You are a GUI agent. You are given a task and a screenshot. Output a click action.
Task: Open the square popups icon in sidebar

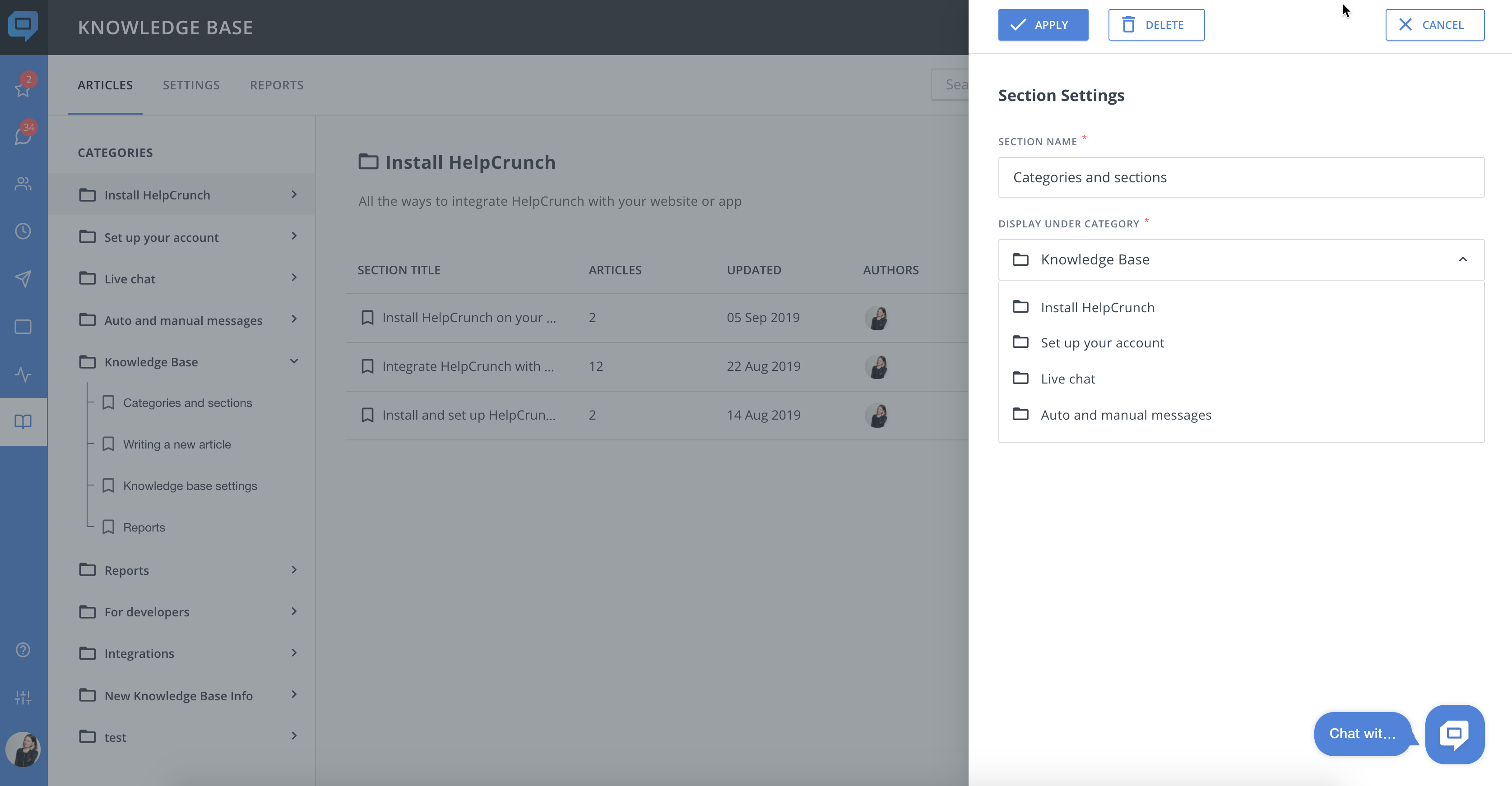(x=23, y=327)
